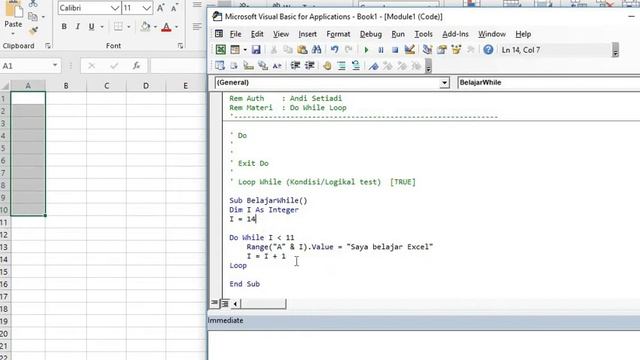The image size is (640, 360).
Task: Open the Insert menu in VBA
Action: coord(307,34)
